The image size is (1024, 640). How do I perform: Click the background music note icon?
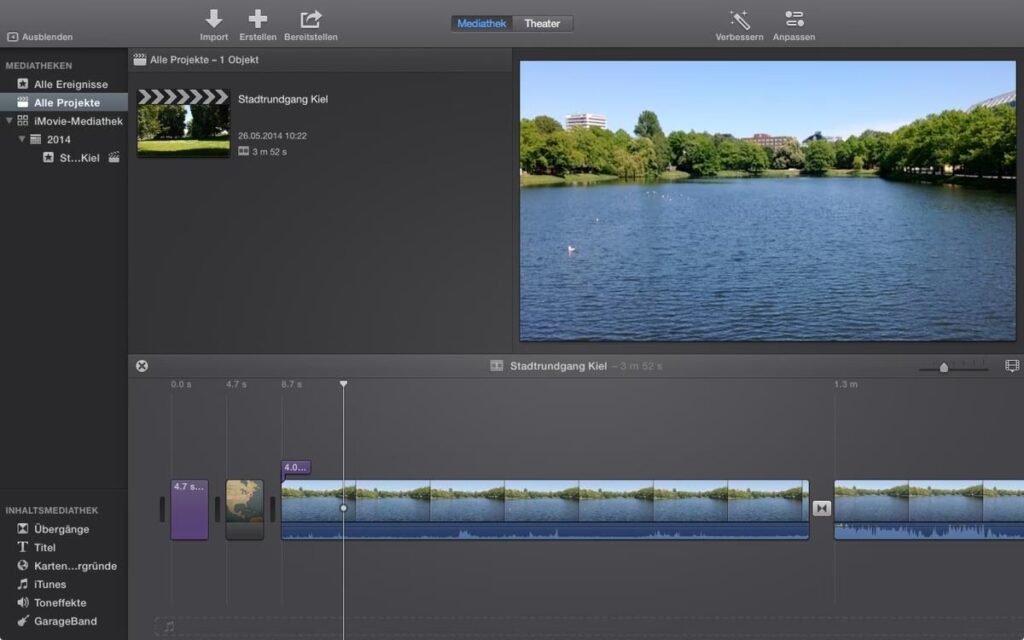pyautogui.click(x=168, y=627)
